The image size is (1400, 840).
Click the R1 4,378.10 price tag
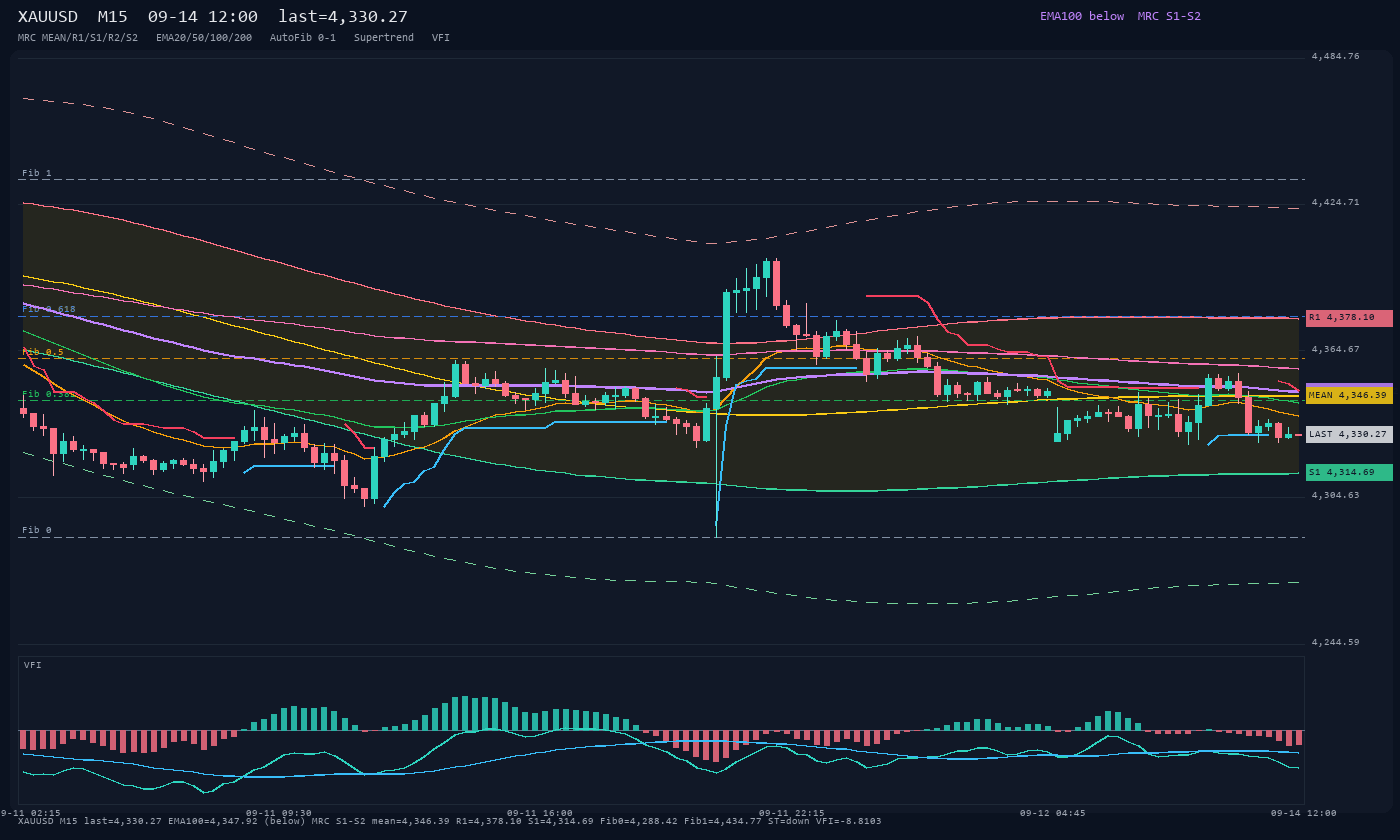pyautogui.click(x=1349, y=318)
